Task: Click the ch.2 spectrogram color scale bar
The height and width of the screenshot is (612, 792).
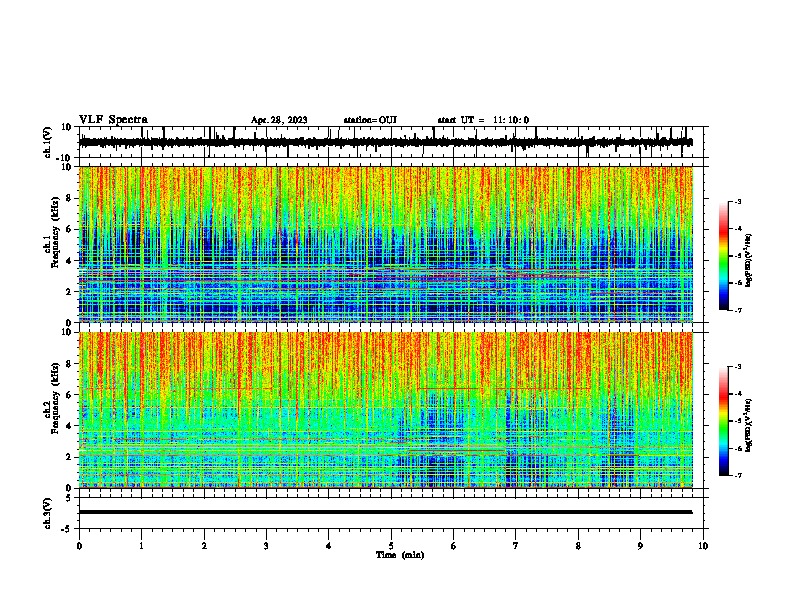Action: click(724, 421)
